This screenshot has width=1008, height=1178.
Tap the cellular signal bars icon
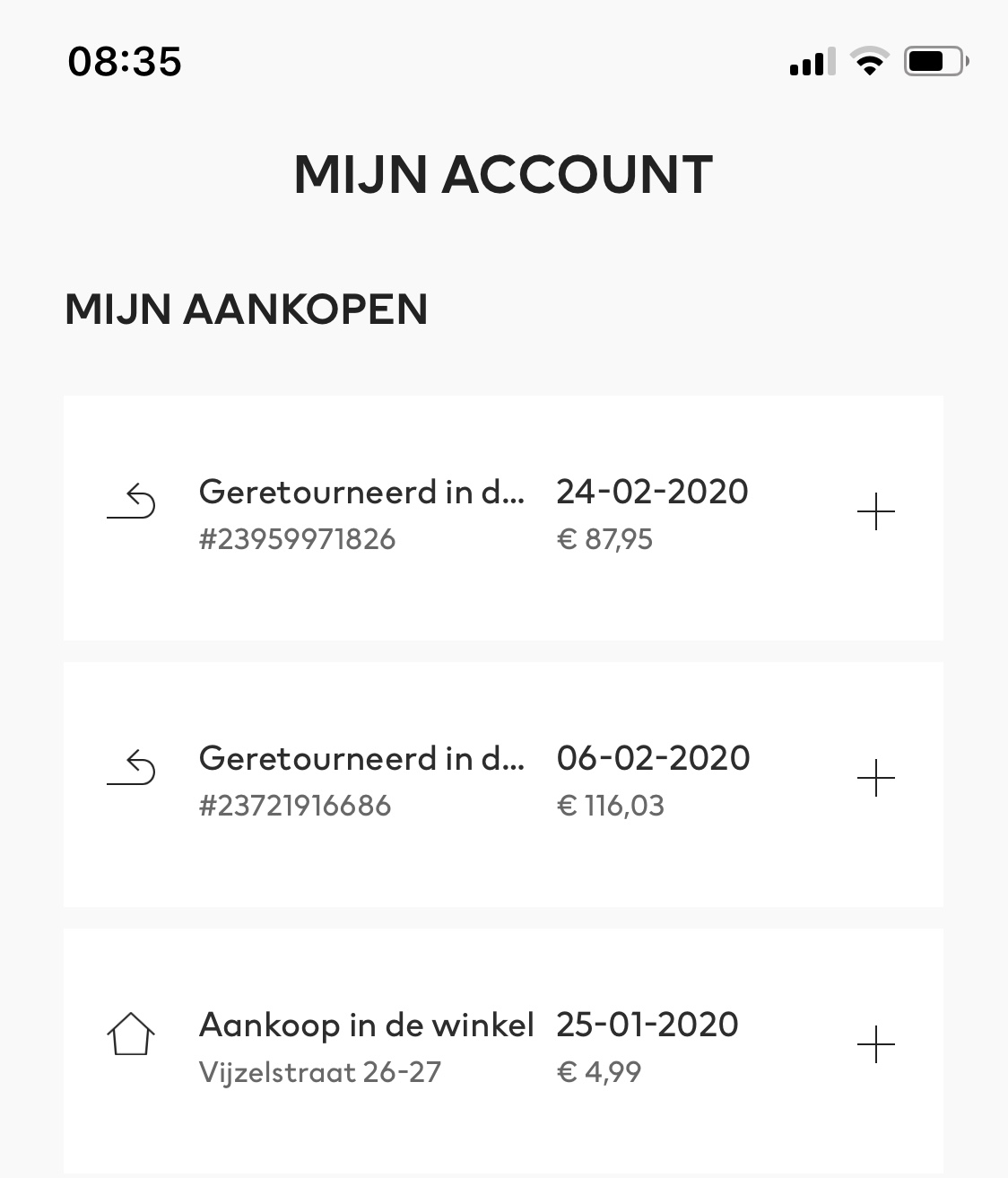pyautogui.click(x=812, y=61)
